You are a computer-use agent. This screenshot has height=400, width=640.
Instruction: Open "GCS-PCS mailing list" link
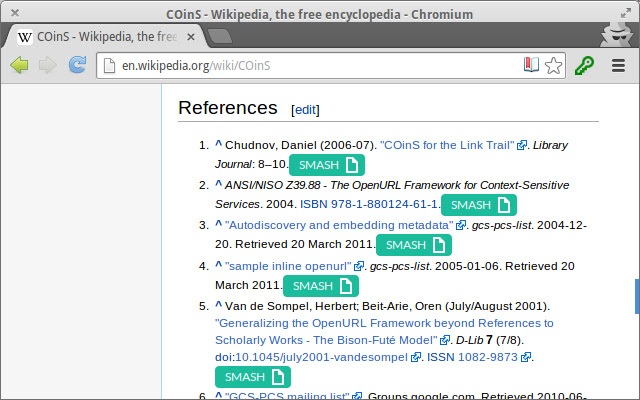pyautogui.click(x=287, y=396)
